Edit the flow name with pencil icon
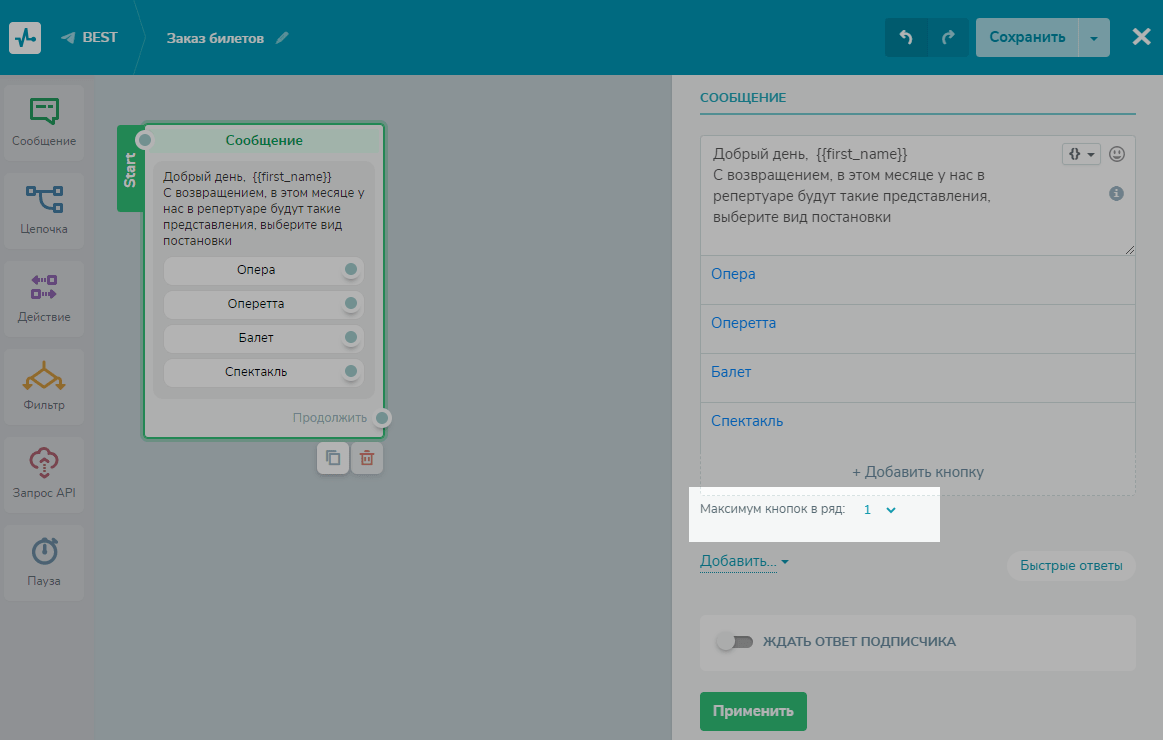The image size is (1163, 740). pos(282,38)
